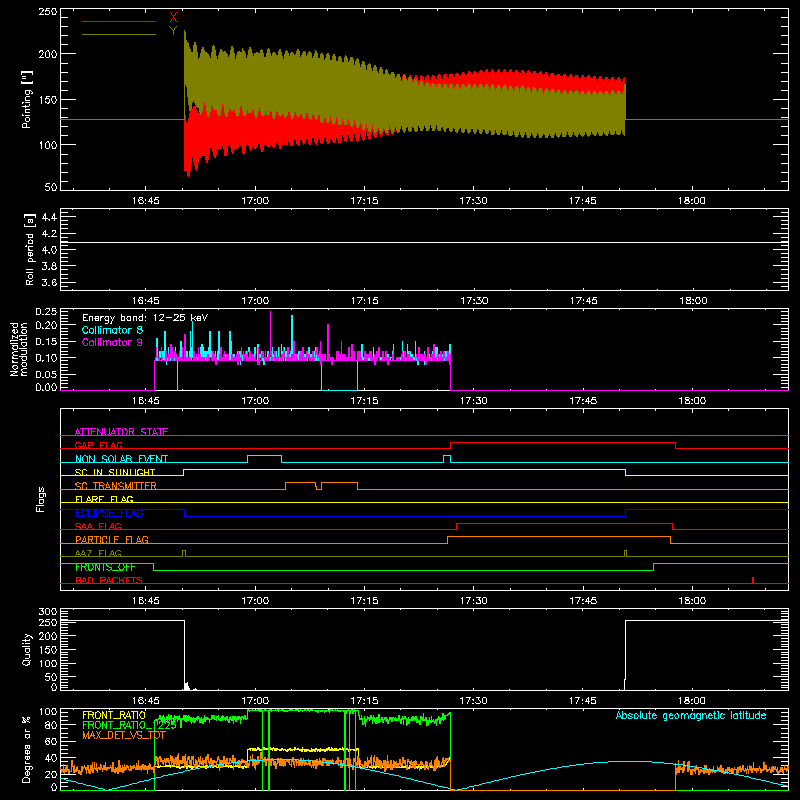Select the ECLIPSE_FLAG label
Screen dimensions: 800x800
click(109, 513)
